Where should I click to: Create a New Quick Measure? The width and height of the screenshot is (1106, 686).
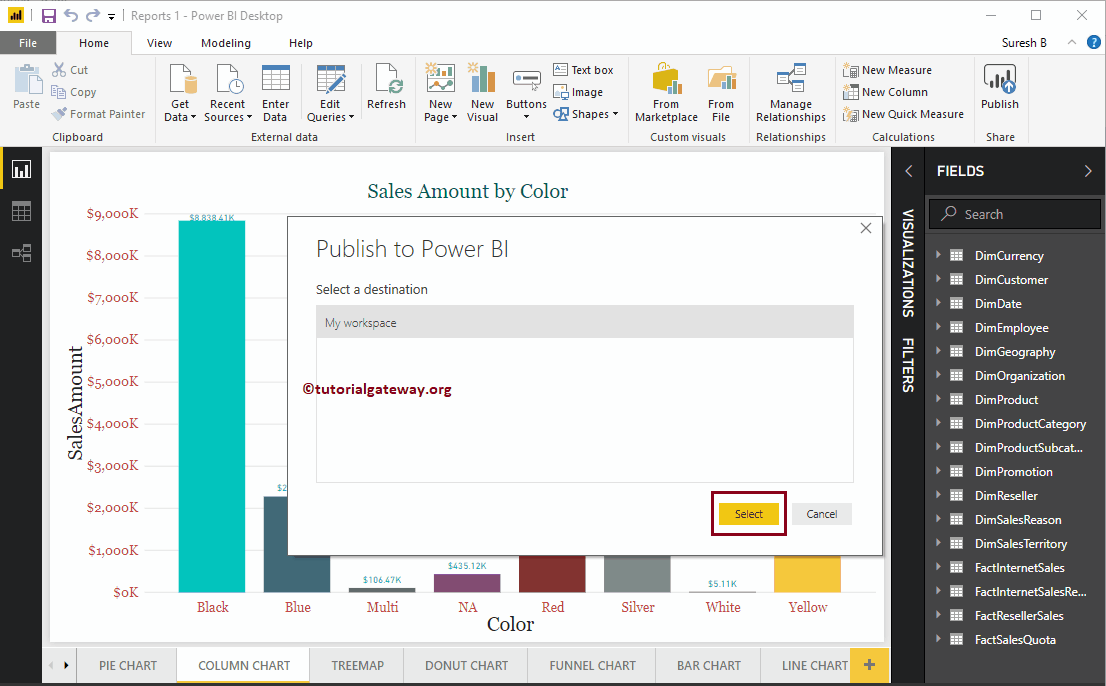coord(904,114)
